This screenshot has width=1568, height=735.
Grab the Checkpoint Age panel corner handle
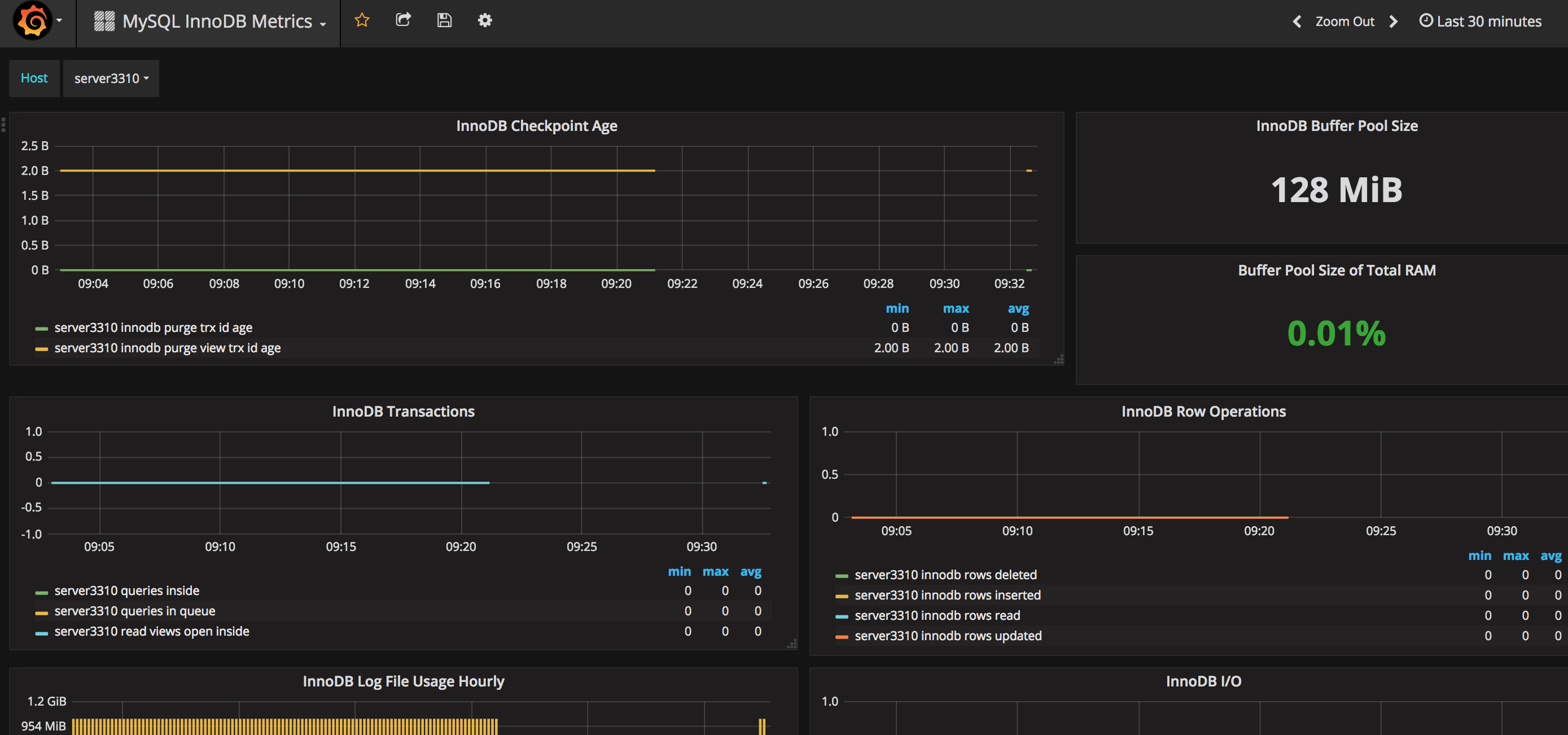(x=1058, y=359)
